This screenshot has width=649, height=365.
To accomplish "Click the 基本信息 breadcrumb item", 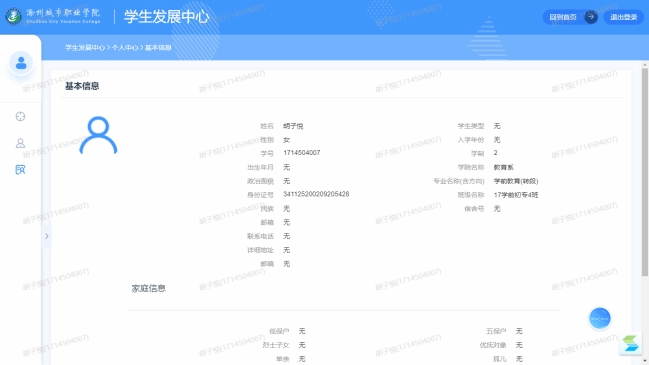I will tap(158, 48).
